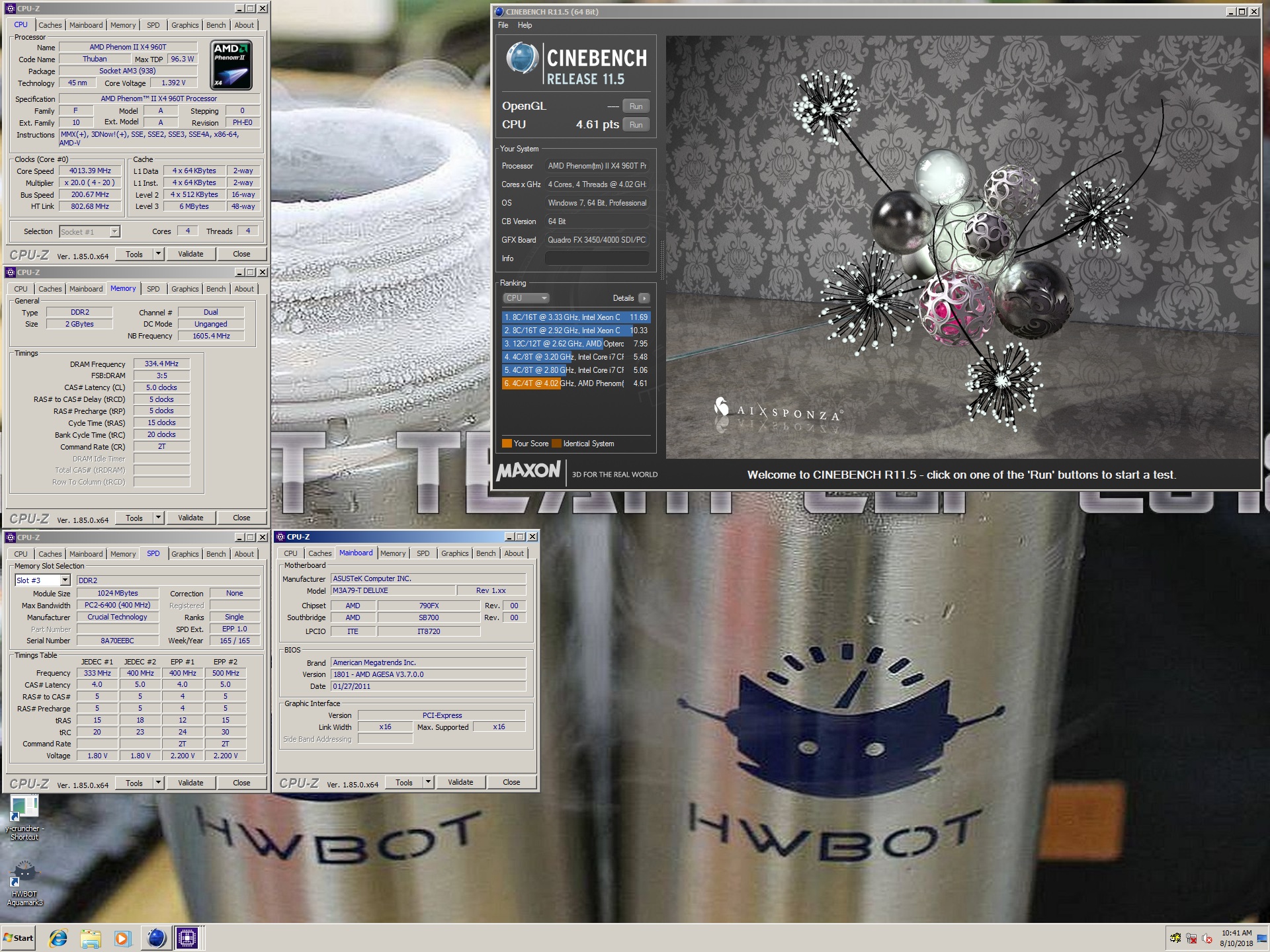Click the Multiplier x 20.0 value
Viewport: 1270px width, 952px height.
point(90,183)
